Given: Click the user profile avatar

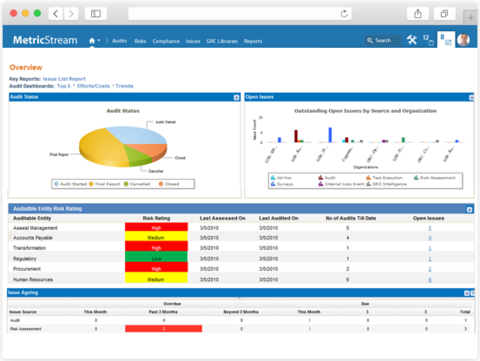Looking at the screenshot, I should pos(463,40).
